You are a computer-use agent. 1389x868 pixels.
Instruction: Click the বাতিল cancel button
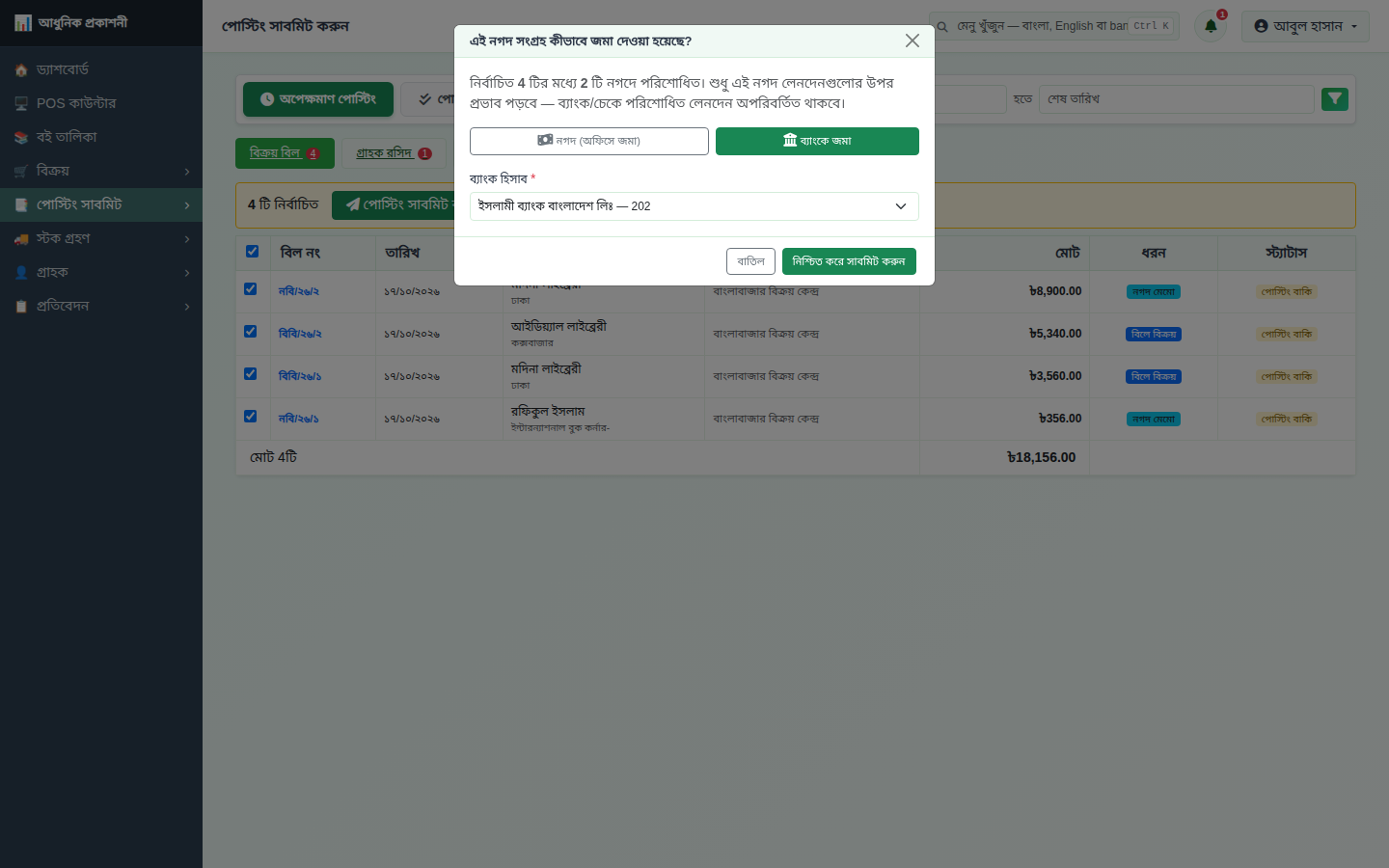[x=750, y=261]
